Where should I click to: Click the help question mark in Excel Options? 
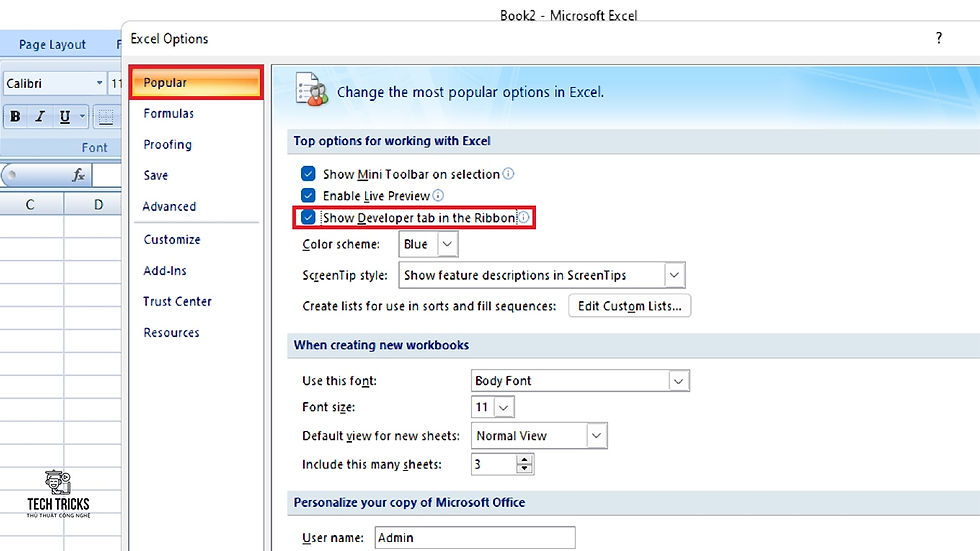pyautogui.click(x=939, y=38)
